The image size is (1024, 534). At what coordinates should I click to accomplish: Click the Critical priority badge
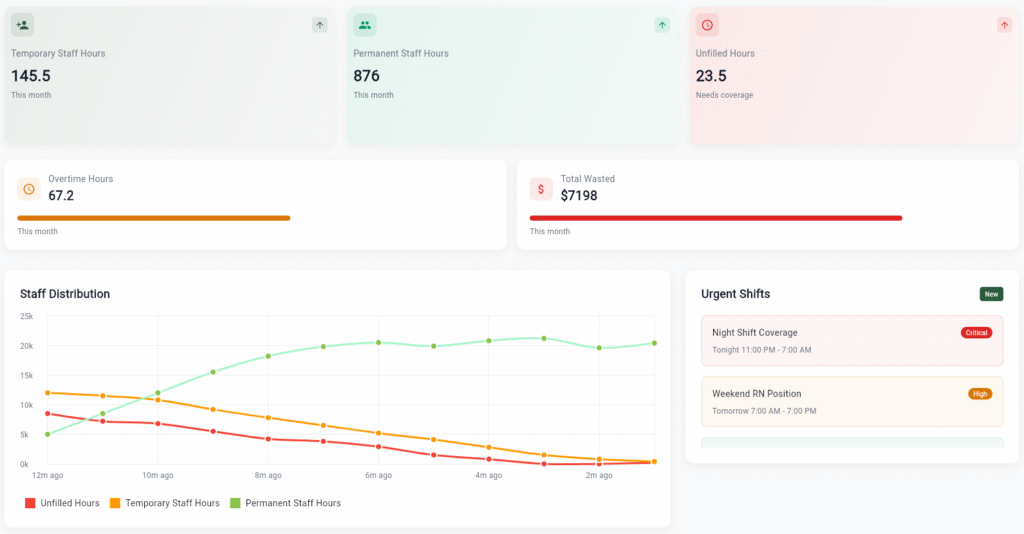click(976, 332)
